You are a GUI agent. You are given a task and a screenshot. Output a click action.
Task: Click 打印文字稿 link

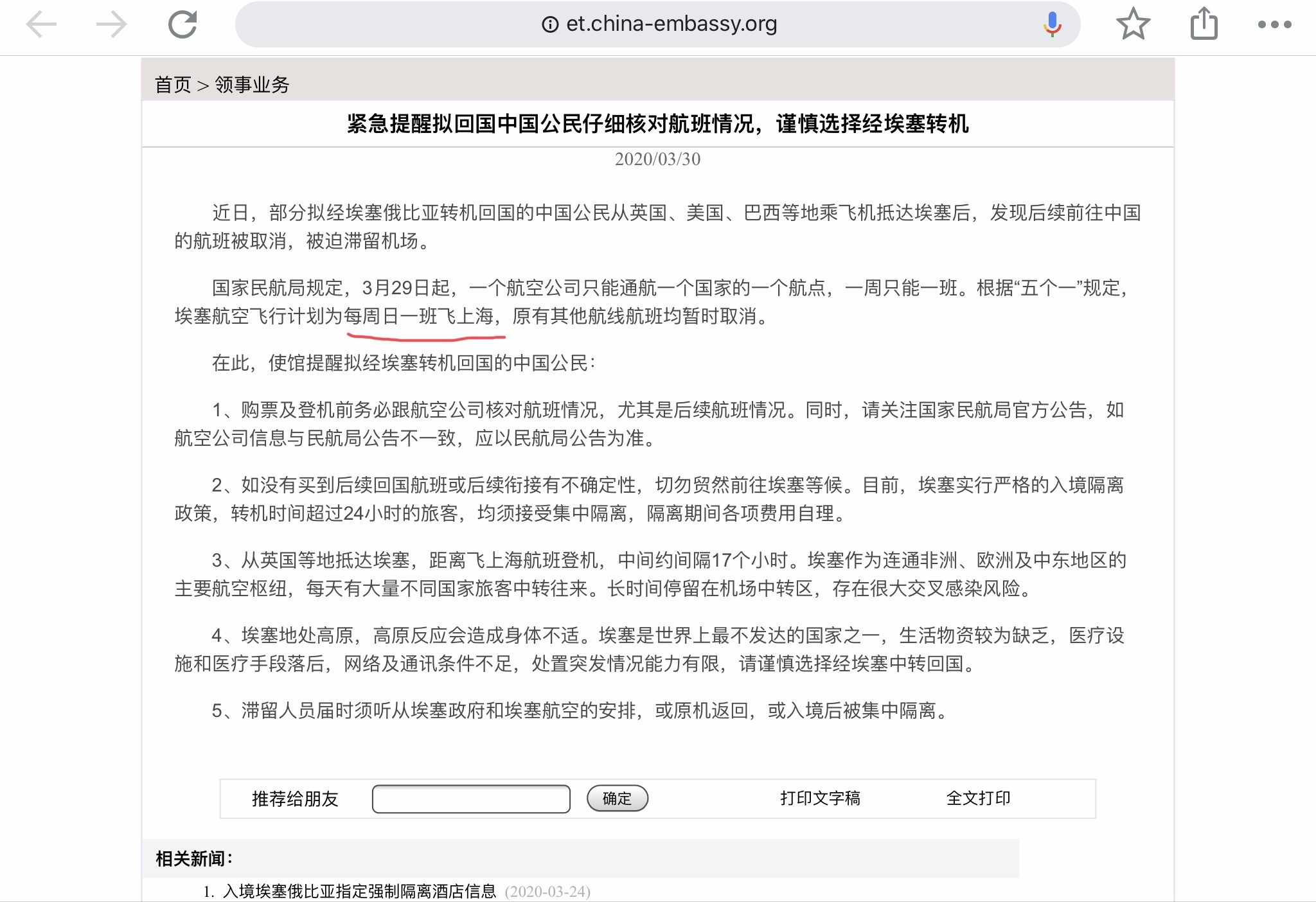[x=820, y=798]
